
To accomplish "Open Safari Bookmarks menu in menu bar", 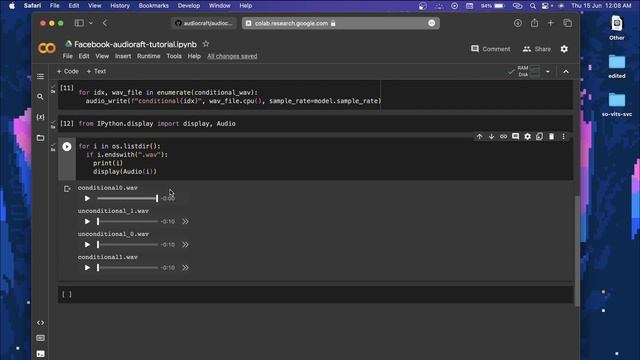I will click(153, 6).
